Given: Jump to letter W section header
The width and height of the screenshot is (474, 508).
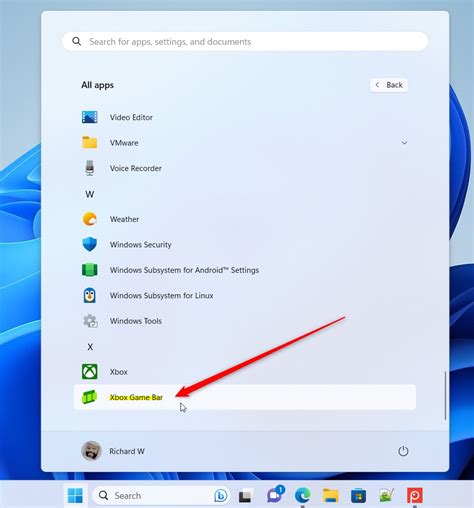Looking at the screenshot, I should pyautogui.click(x=90, y=194).
